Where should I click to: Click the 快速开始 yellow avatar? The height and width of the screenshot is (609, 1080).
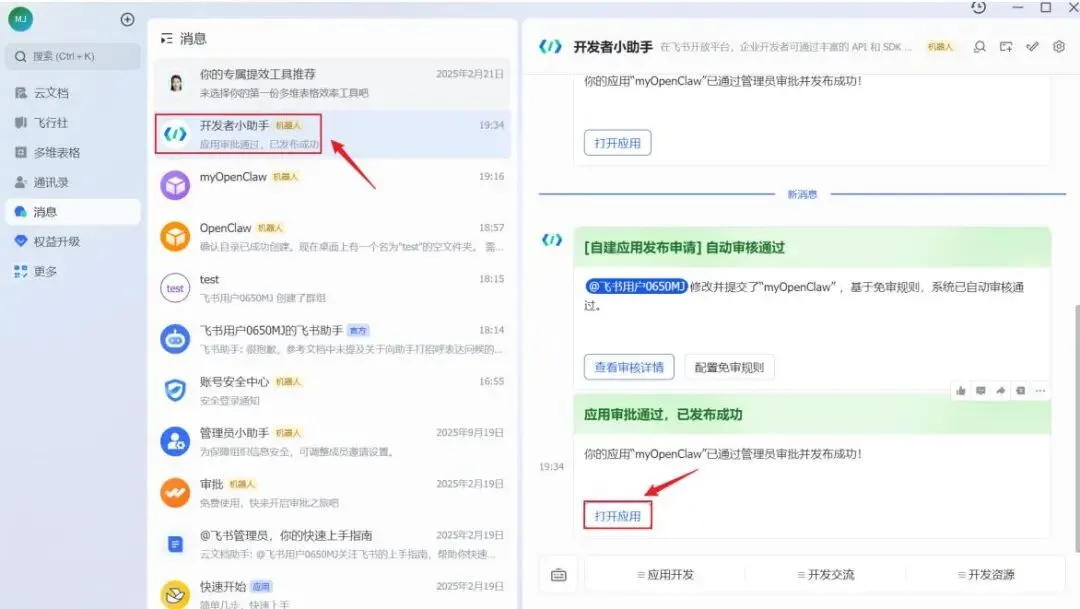coord(175,594)
